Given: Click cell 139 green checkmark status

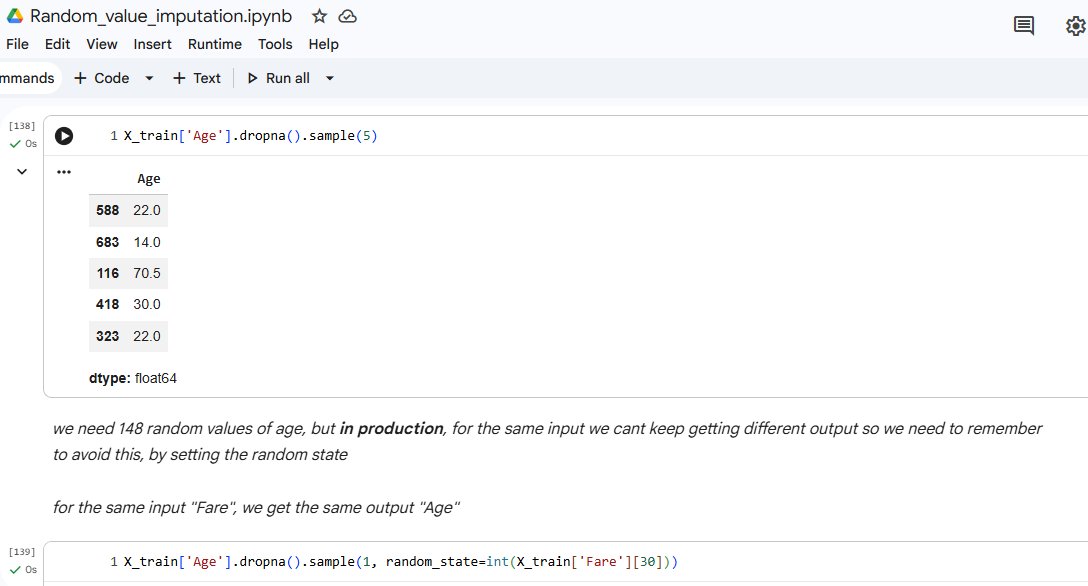Looking at the screenshot, I should click(x=15, y=570).
